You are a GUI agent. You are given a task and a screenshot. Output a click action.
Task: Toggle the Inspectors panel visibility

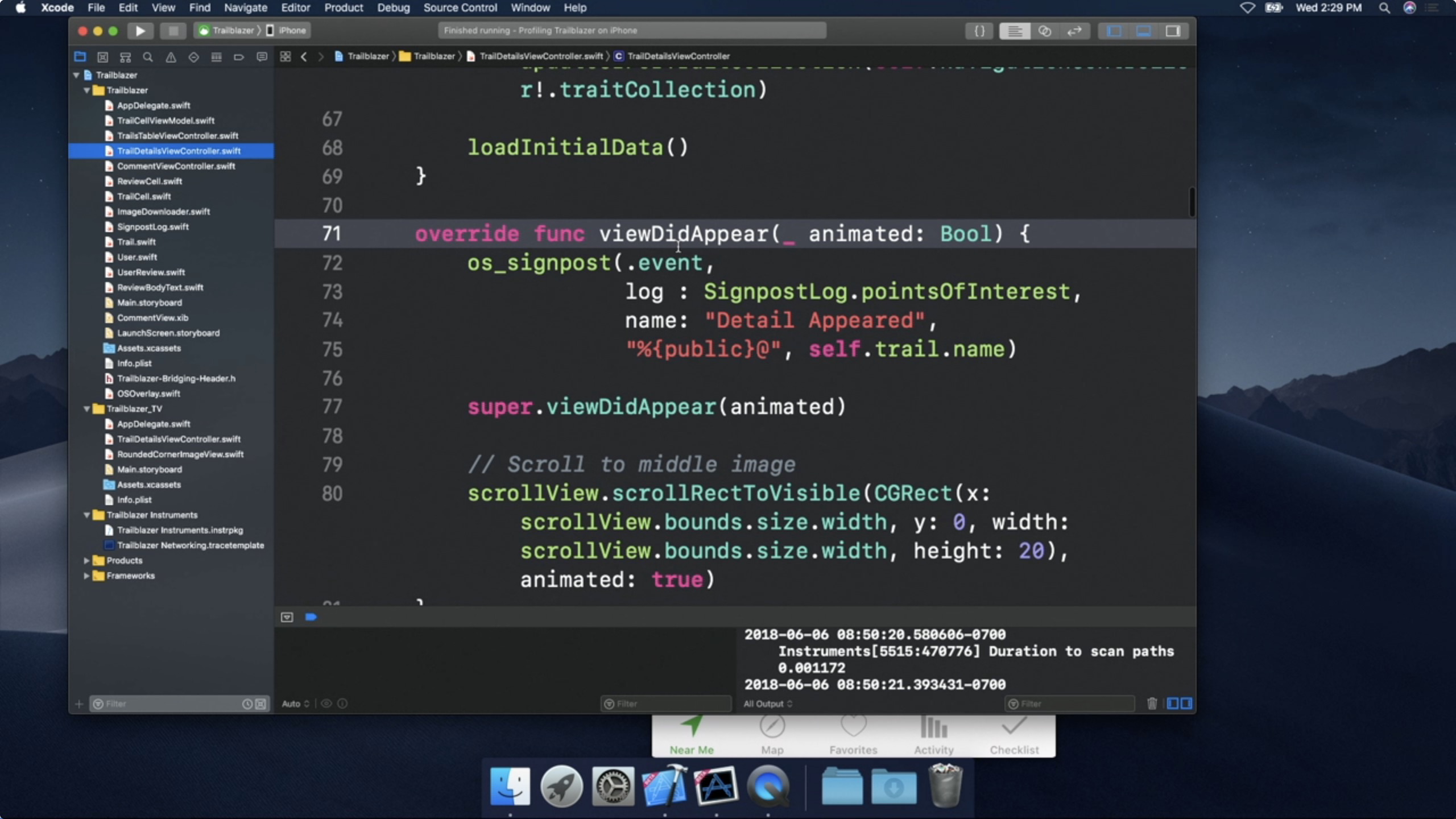(1173, 31)
